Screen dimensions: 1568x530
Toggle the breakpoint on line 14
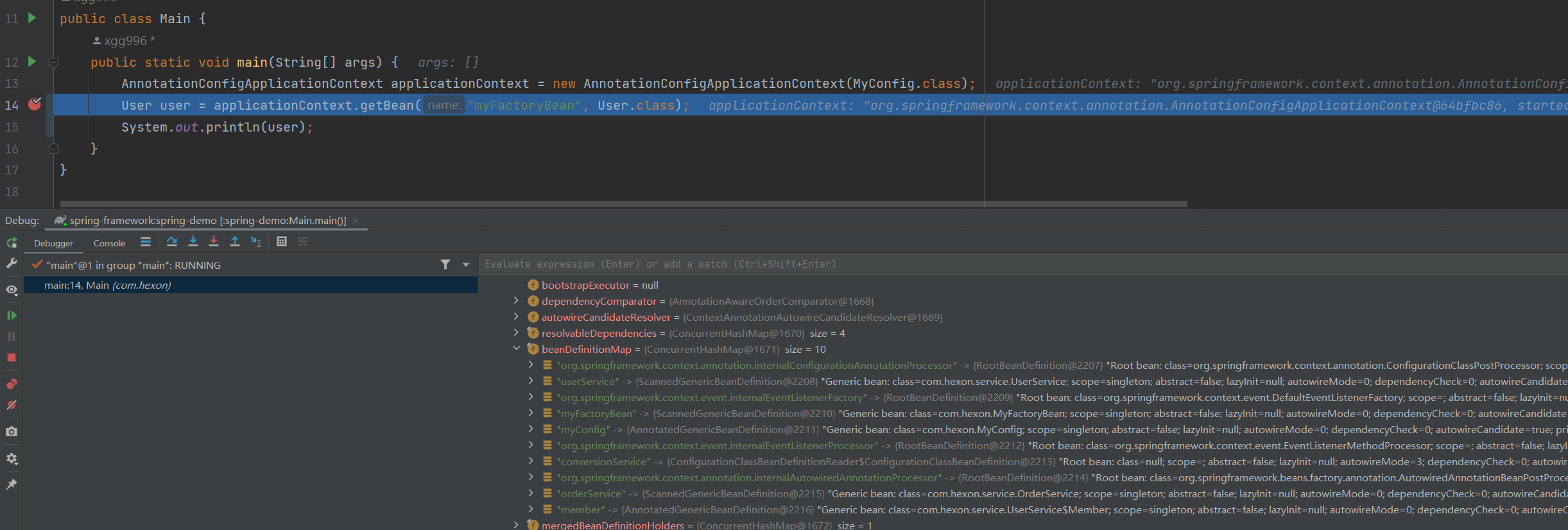[x=35, y=105]
